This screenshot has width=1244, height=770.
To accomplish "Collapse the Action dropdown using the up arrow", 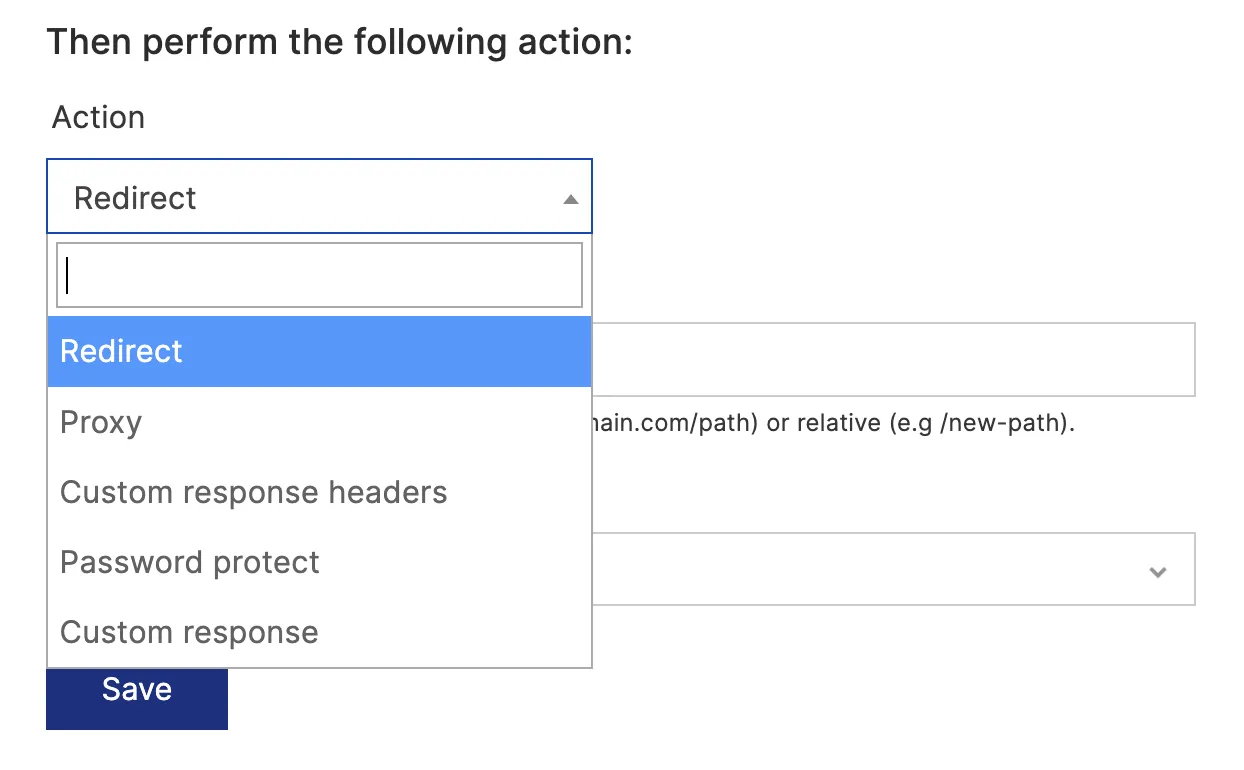I will (x=570, y=197).
